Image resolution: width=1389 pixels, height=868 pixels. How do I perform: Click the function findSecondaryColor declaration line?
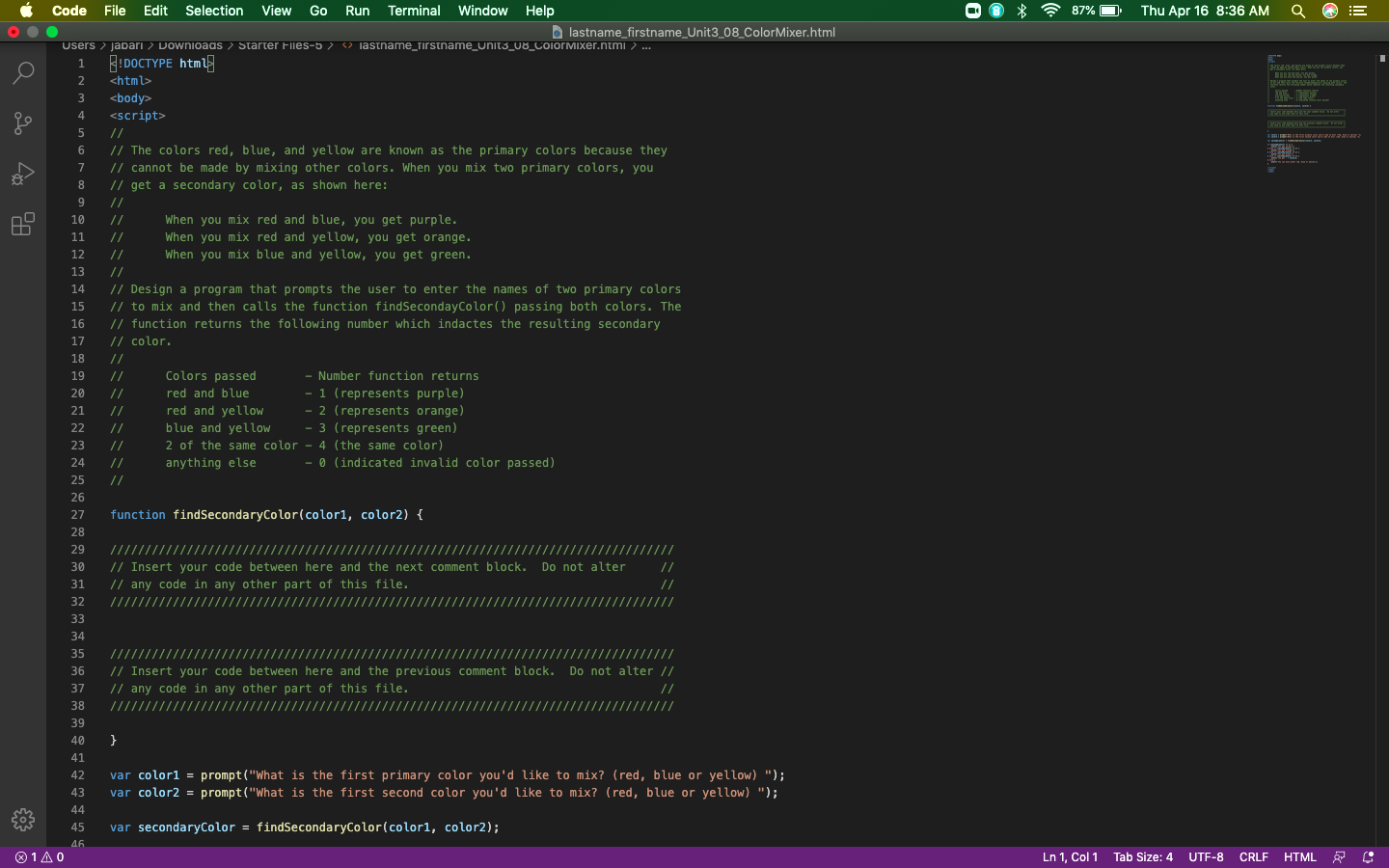(266, 515)
